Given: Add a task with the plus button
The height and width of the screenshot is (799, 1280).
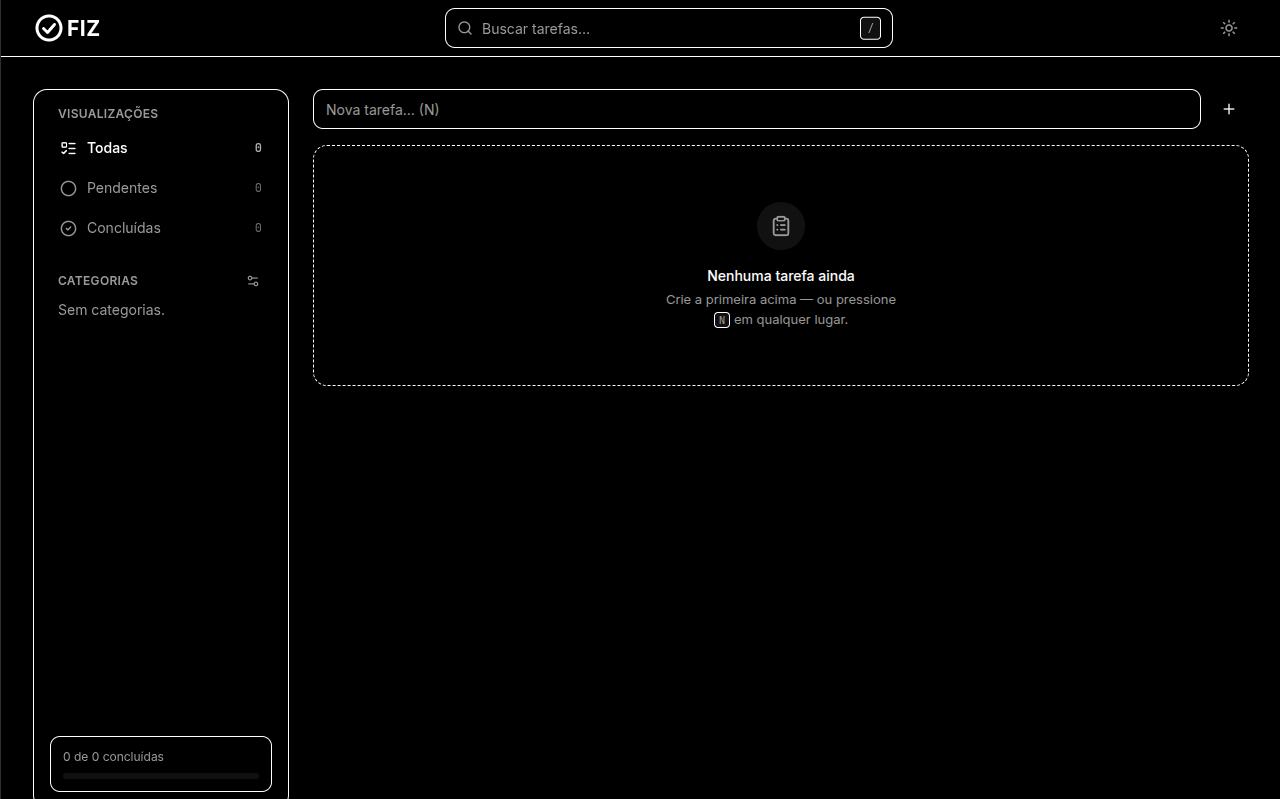Looking at the screenshot, I should coord(1229,109).
